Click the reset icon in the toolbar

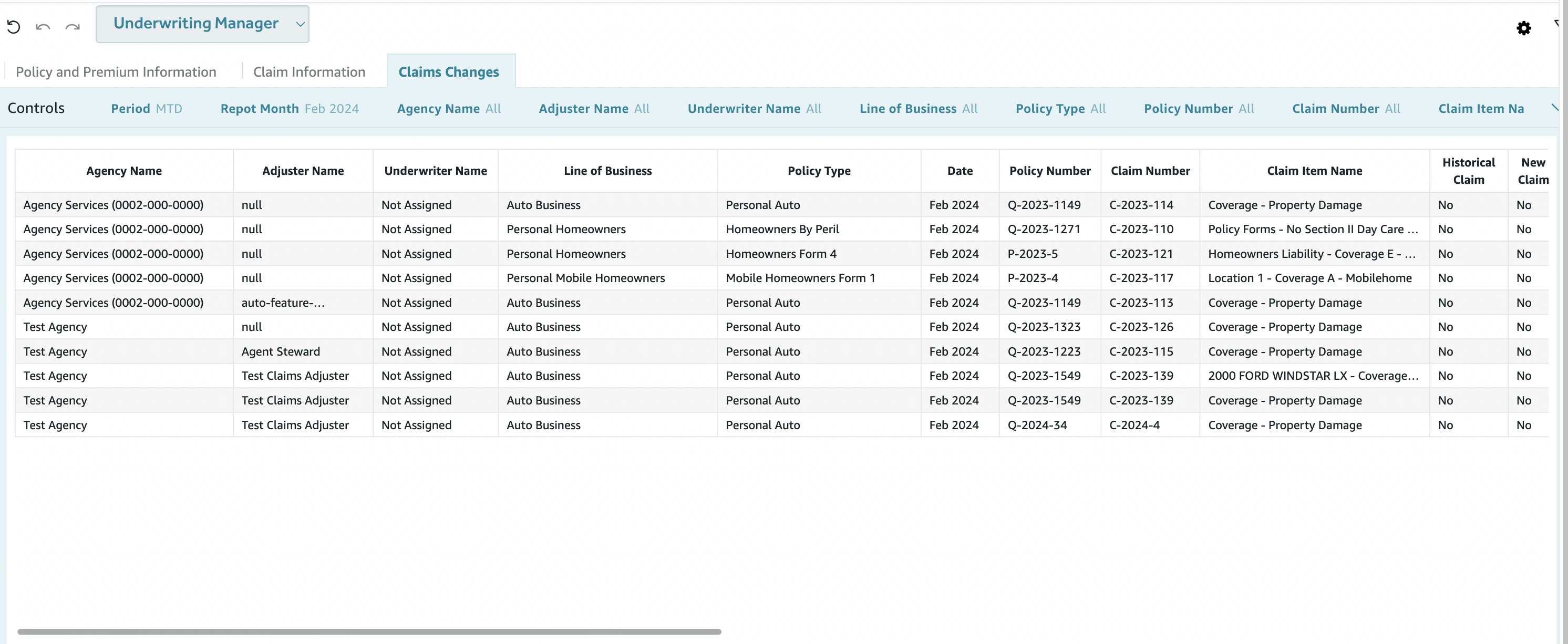pos(13,27)
